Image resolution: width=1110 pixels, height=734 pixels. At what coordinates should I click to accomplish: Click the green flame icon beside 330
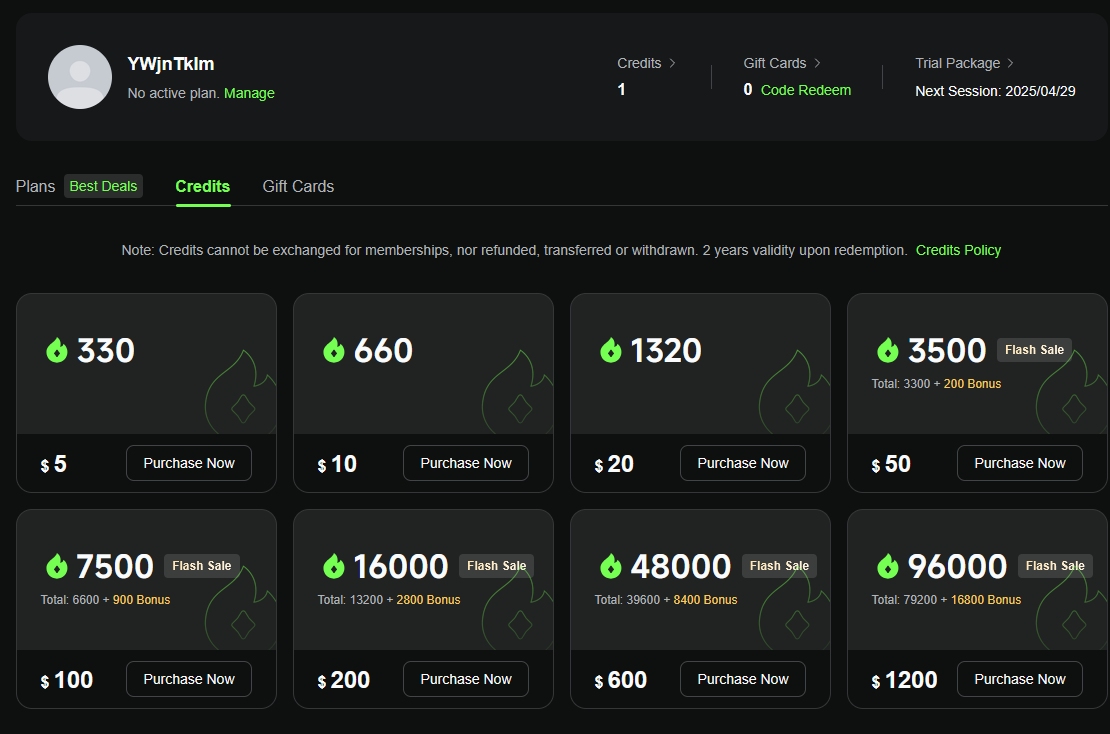point(57,350)
